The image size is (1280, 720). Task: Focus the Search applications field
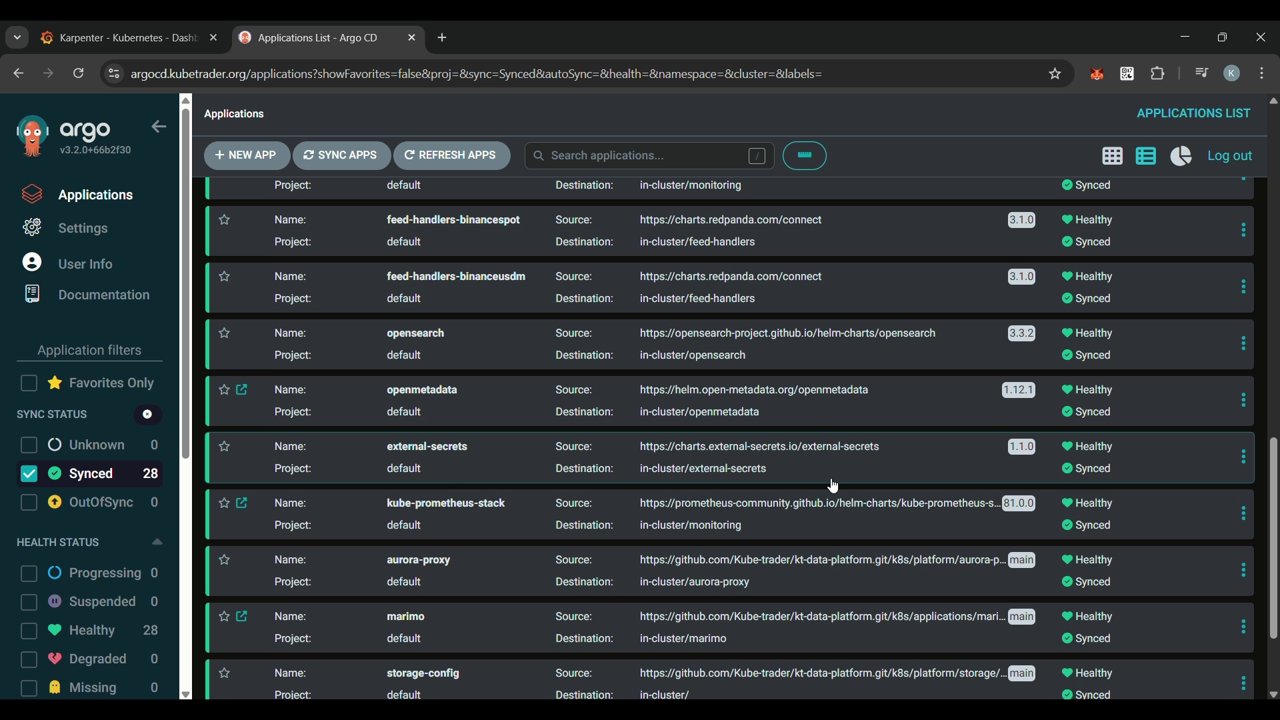point(649,155)
